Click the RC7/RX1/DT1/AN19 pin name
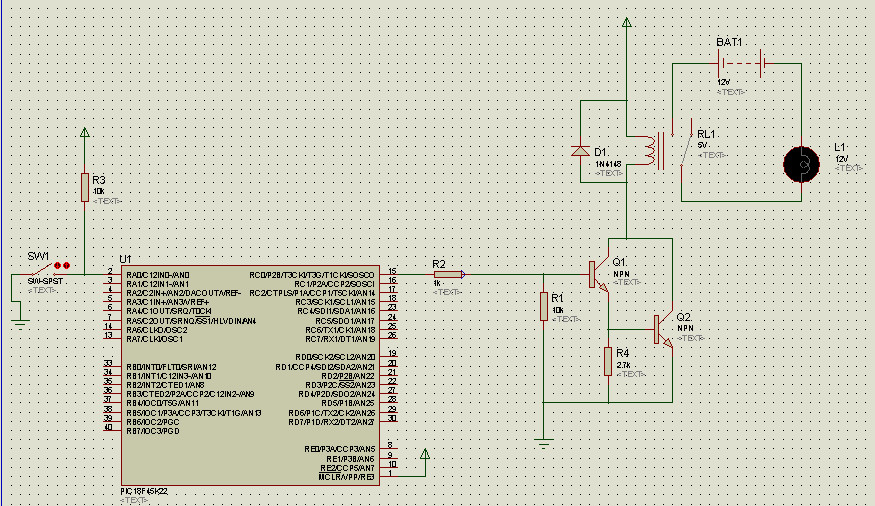 340,339
